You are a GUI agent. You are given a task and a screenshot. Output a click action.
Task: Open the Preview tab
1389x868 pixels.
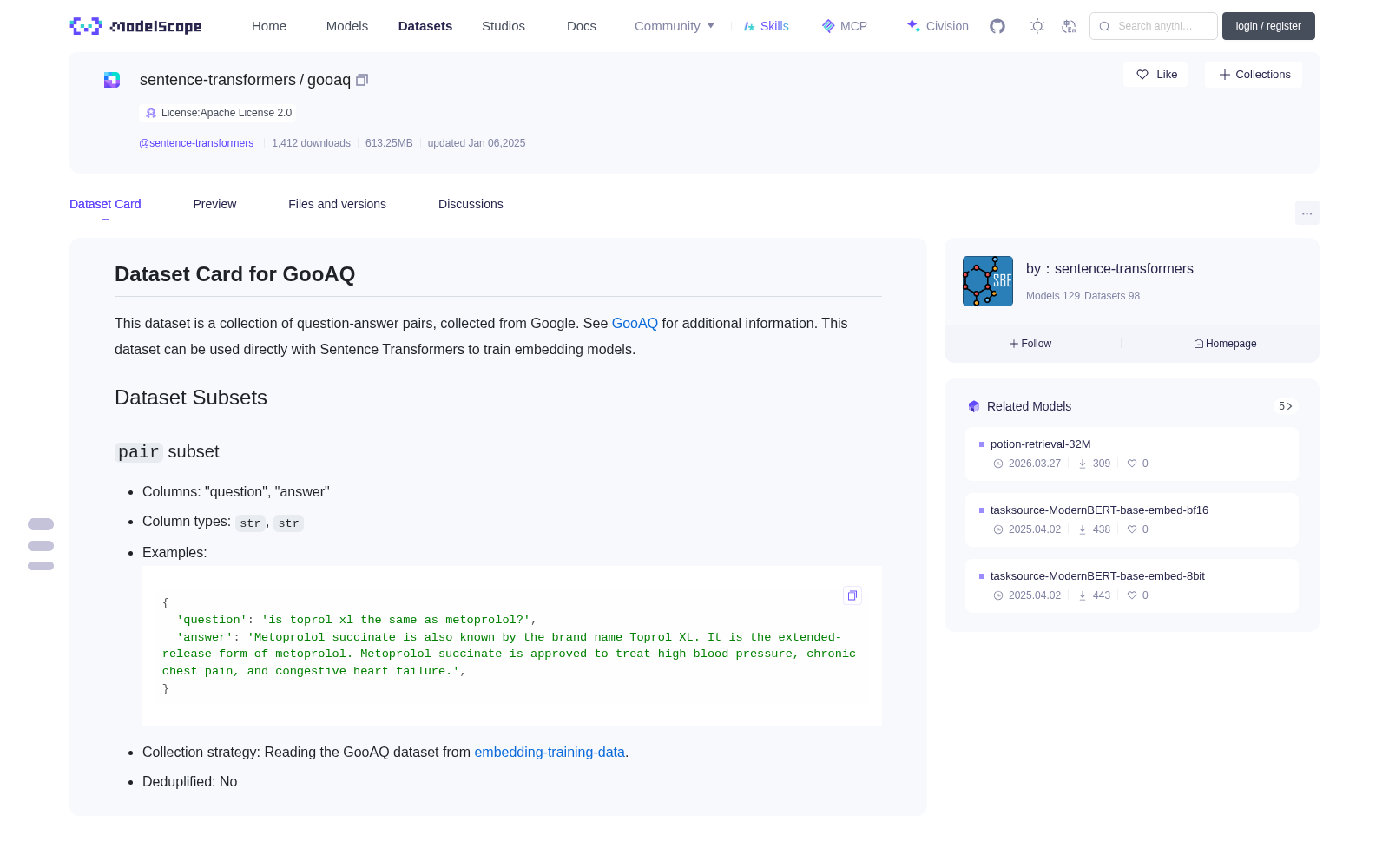(214, 204)
